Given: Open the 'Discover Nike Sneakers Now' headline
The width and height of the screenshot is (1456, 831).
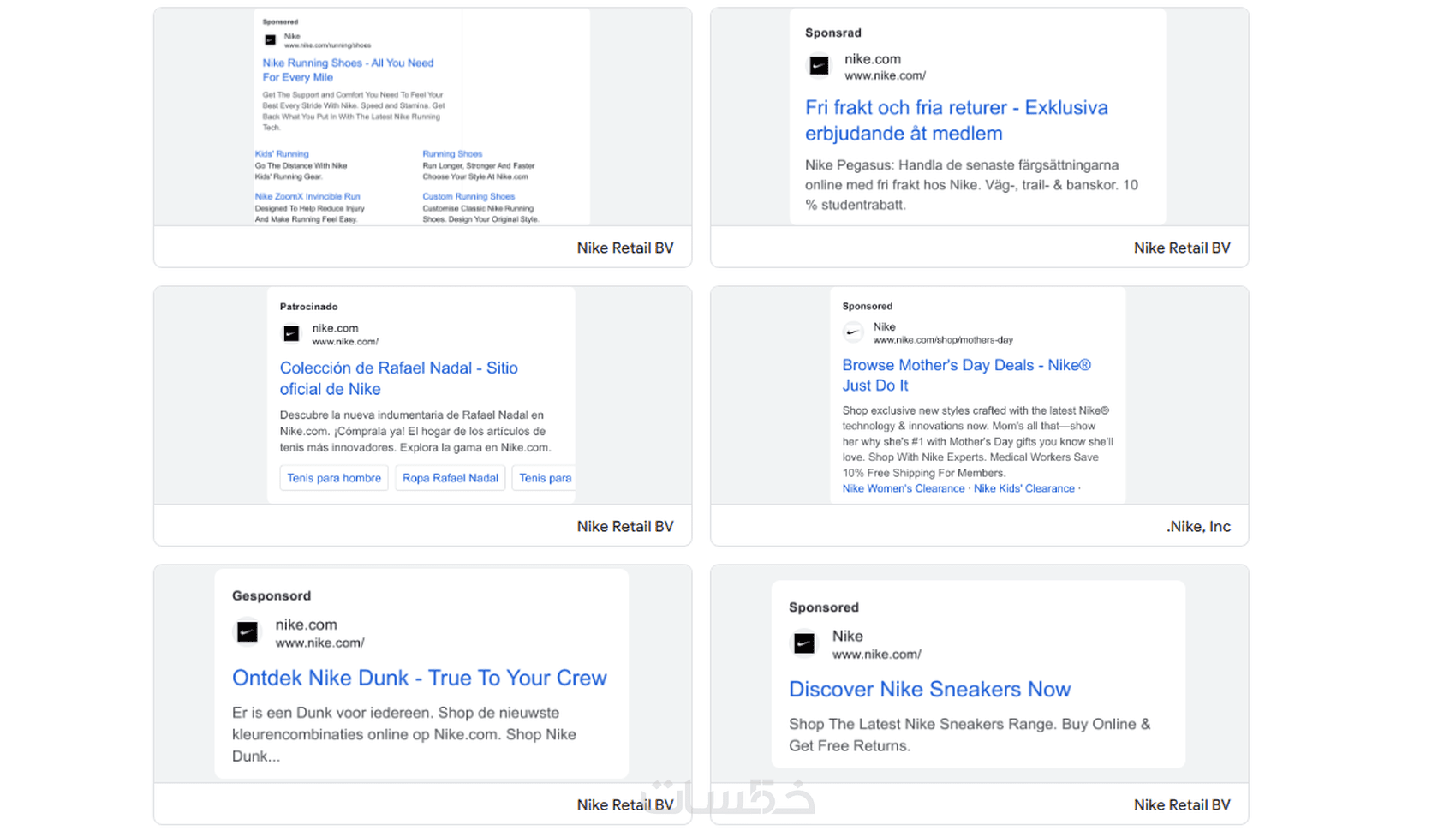Looking at the screenshot, I should (x=930, y=690).
